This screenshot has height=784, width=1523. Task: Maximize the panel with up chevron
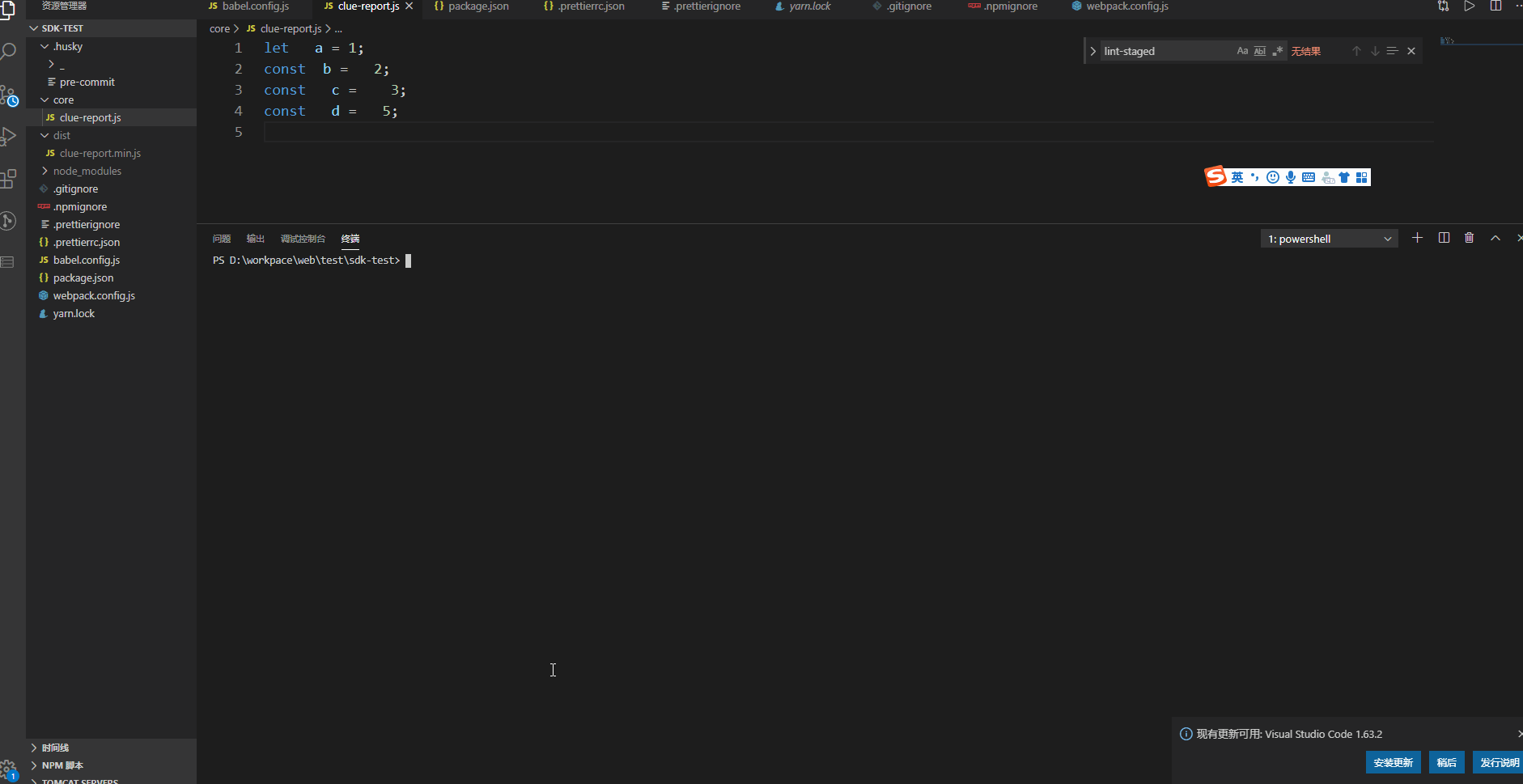[x=1495, y=238]
